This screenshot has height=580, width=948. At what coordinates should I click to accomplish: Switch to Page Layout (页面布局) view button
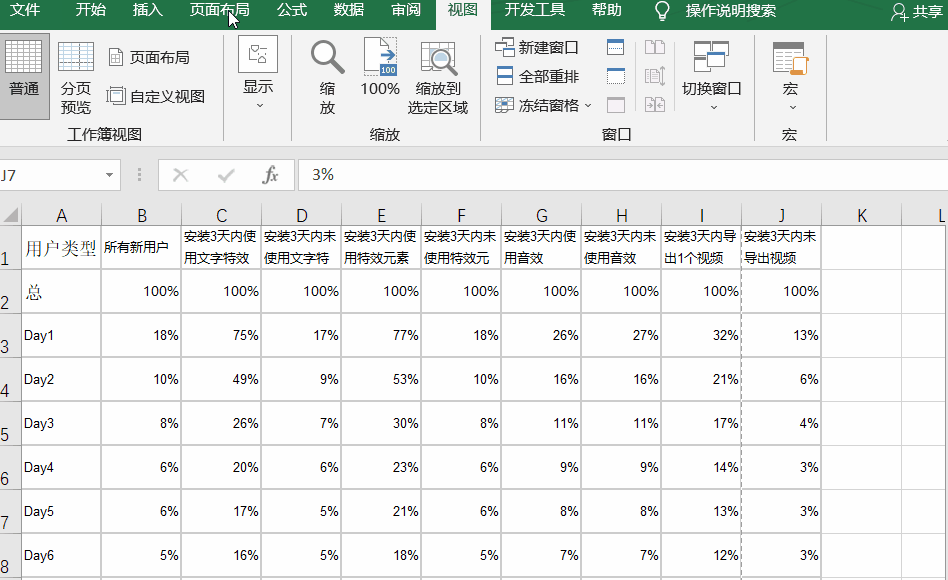click(x=149, y=57)
